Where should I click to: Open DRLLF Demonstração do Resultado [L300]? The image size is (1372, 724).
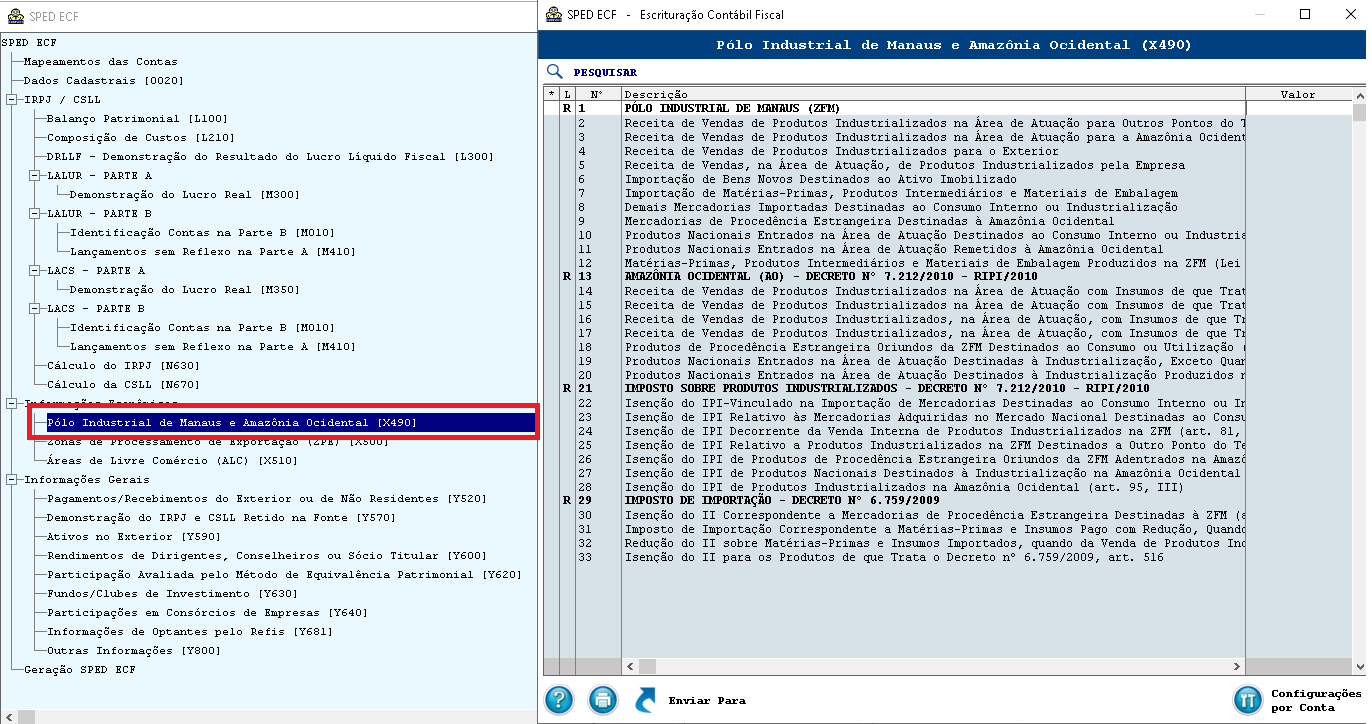270,156
